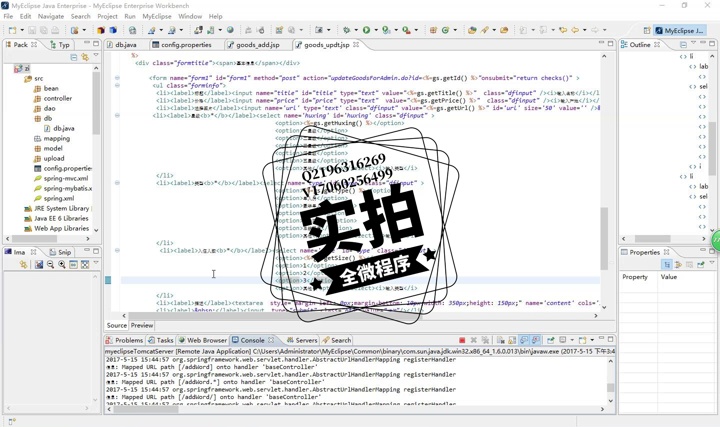Click the red Terminate button in Console
The height and width of the screenshot is (427, 720).
tap(462, 340)
